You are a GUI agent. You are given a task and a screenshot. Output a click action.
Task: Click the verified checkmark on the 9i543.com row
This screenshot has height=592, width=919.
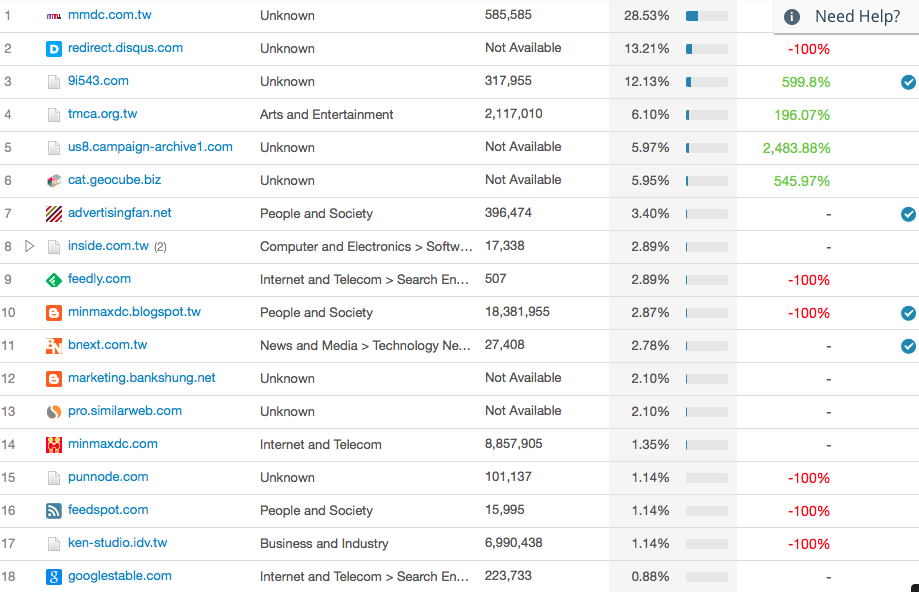coord(907,82)
